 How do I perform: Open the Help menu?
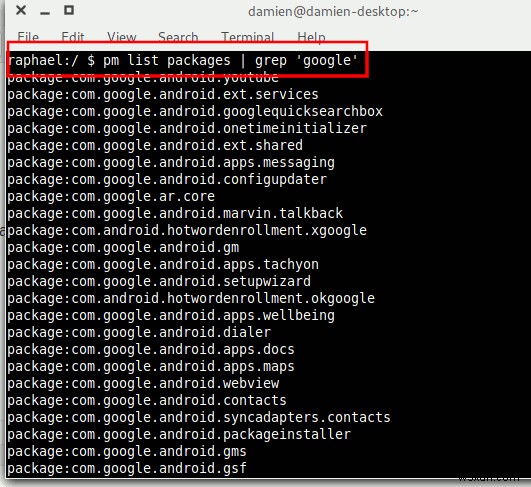(311, 37)
